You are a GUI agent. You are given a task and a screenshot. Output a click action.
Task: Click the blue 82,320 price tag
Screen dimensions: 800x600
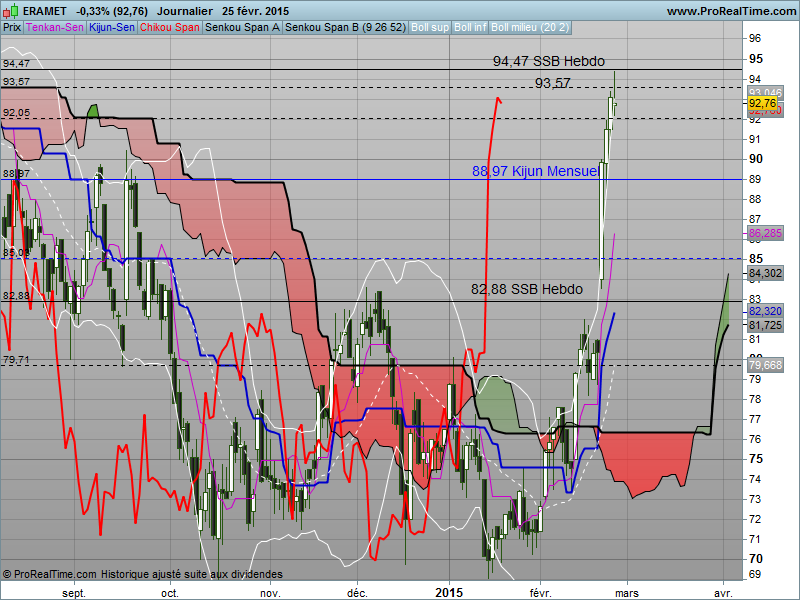click(x=765, y=311)
